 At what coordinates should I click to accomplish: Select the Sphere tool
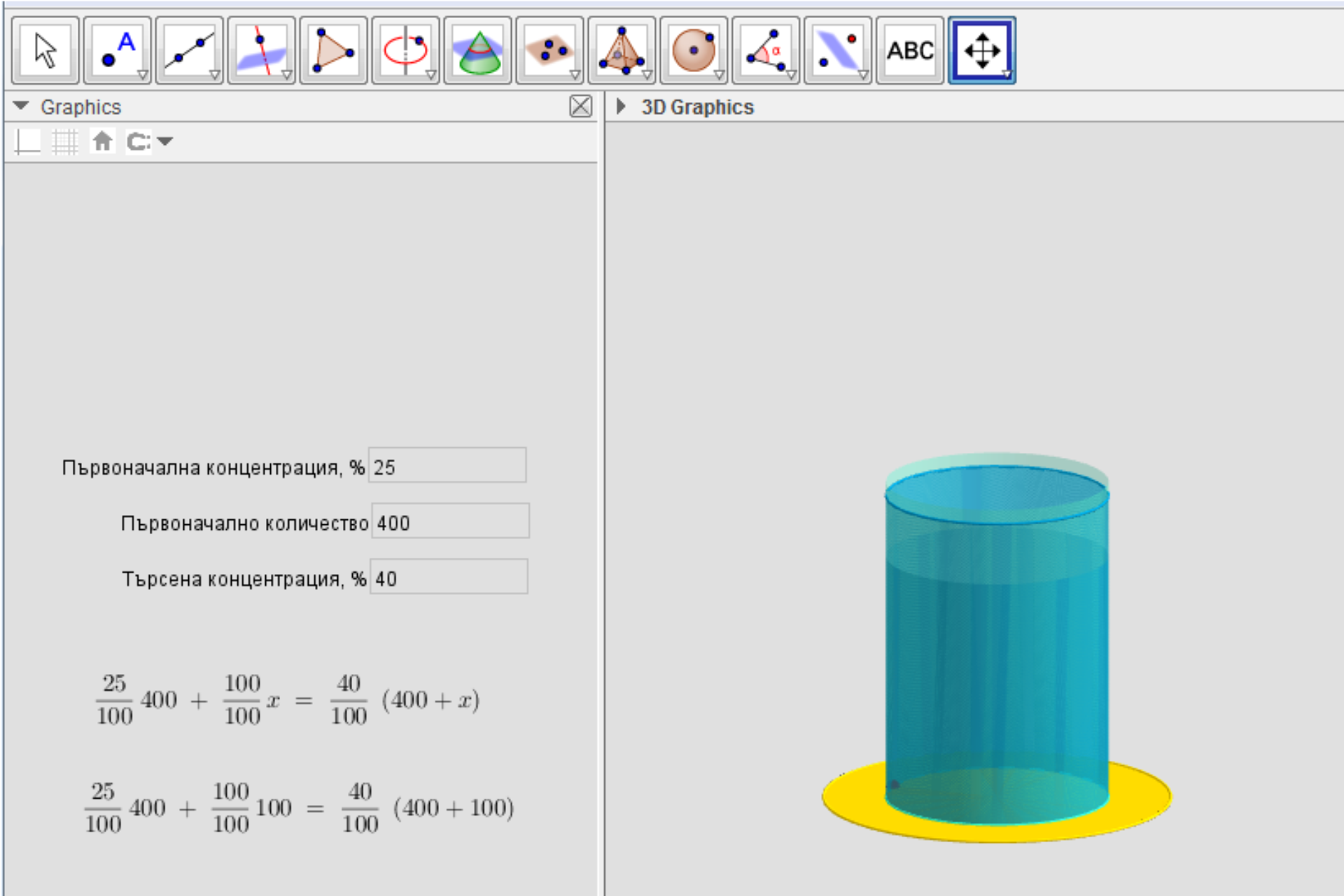(x=694, y=50)
